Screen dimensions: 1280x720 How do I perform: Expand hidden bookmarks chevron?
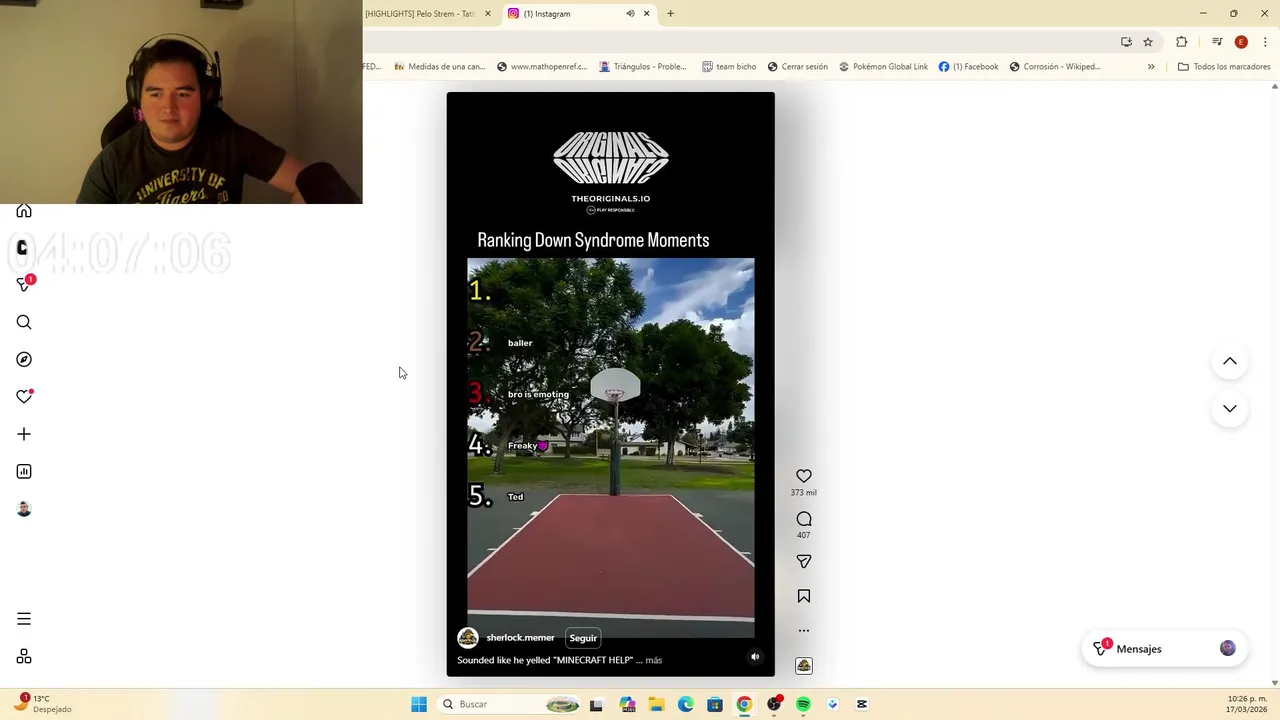1151,67
